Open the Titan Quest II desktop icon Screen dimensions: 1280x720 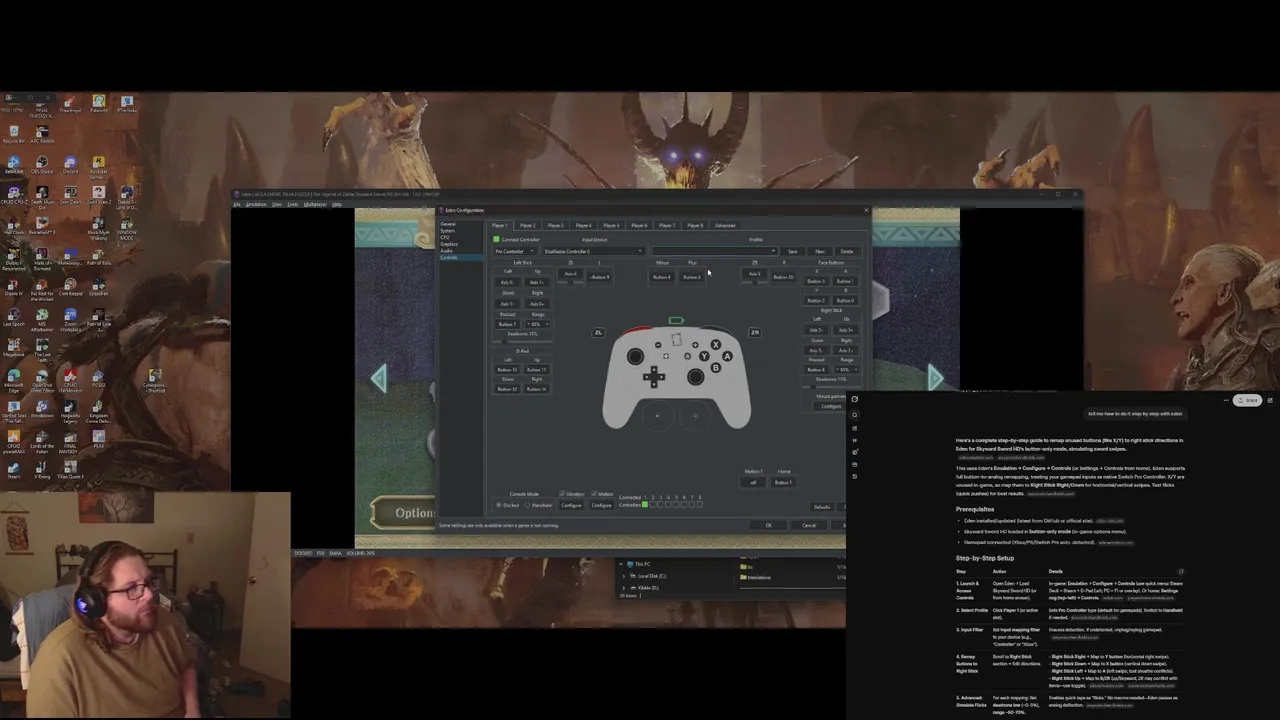coord(70,469)
